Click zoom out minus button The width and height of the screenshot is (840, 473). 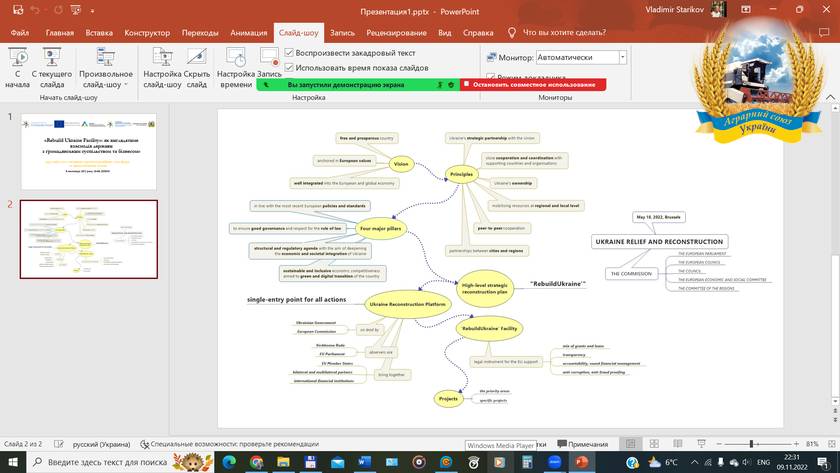coord(719,444)
